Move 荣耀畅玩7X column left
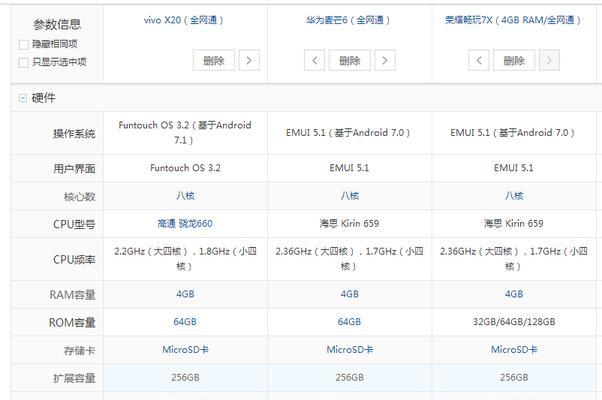 coord(479,60)
